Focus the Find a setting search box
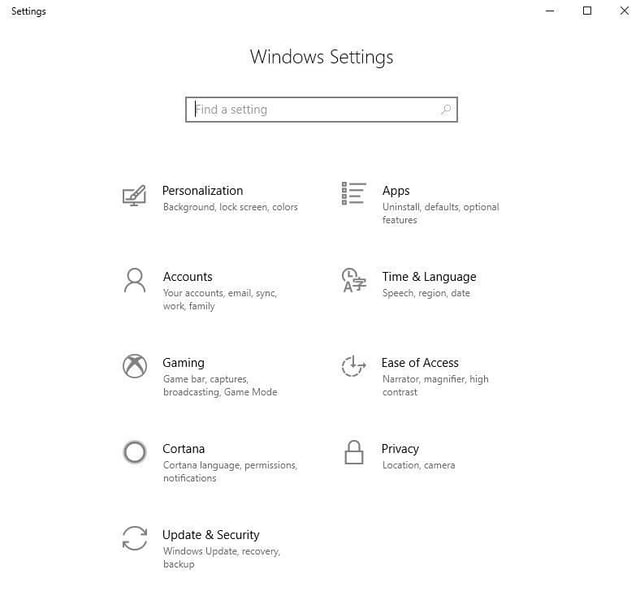Viewport: 640px width, 591px height. (321, 109)
